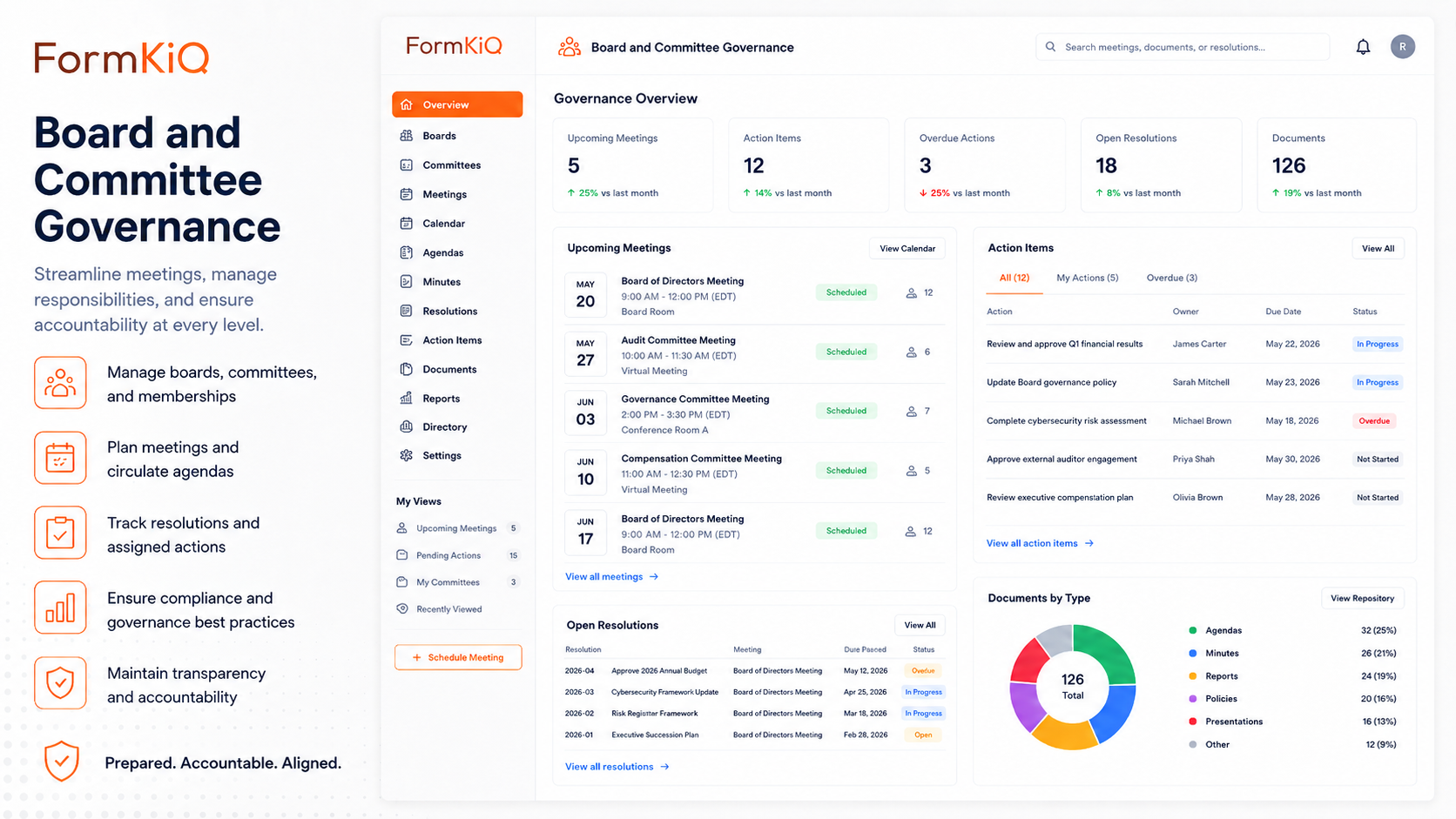
Task: Follow the View all resolutions link
Action: pyautogui.click(x=617, y=767)
